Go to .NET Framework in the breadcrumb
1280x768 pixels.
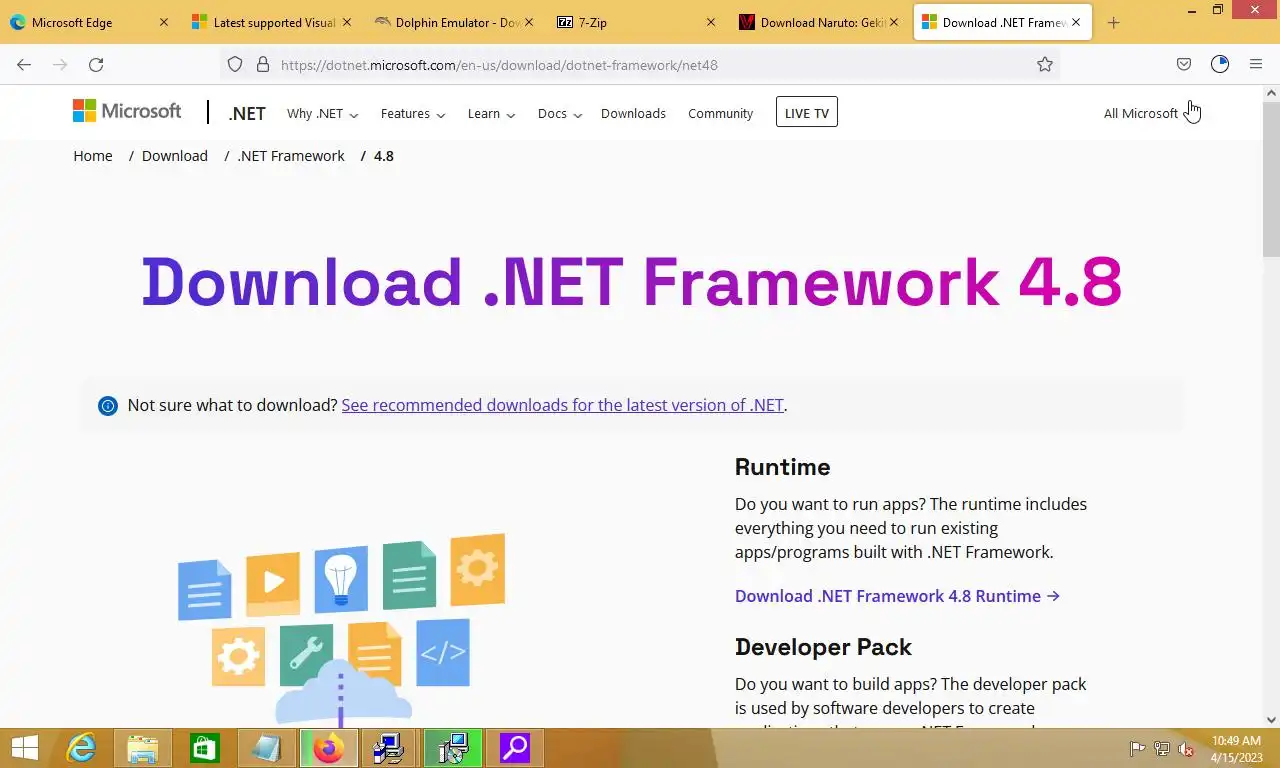[291, 156]
